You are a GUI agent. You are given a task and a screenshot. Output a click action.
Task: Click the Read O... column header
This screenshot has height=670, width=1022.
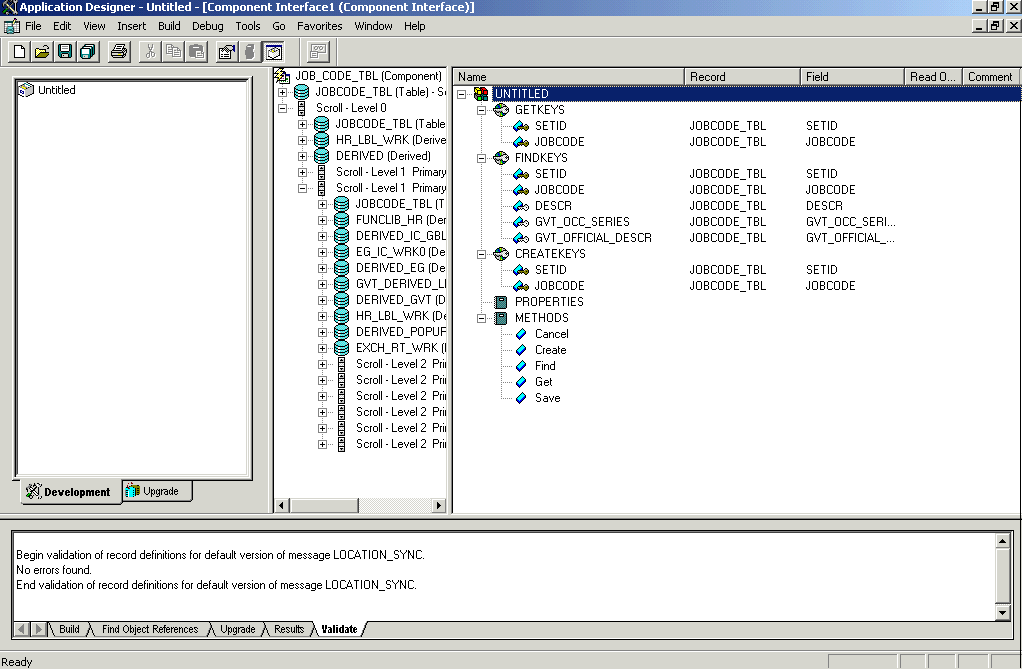[931, 76]
